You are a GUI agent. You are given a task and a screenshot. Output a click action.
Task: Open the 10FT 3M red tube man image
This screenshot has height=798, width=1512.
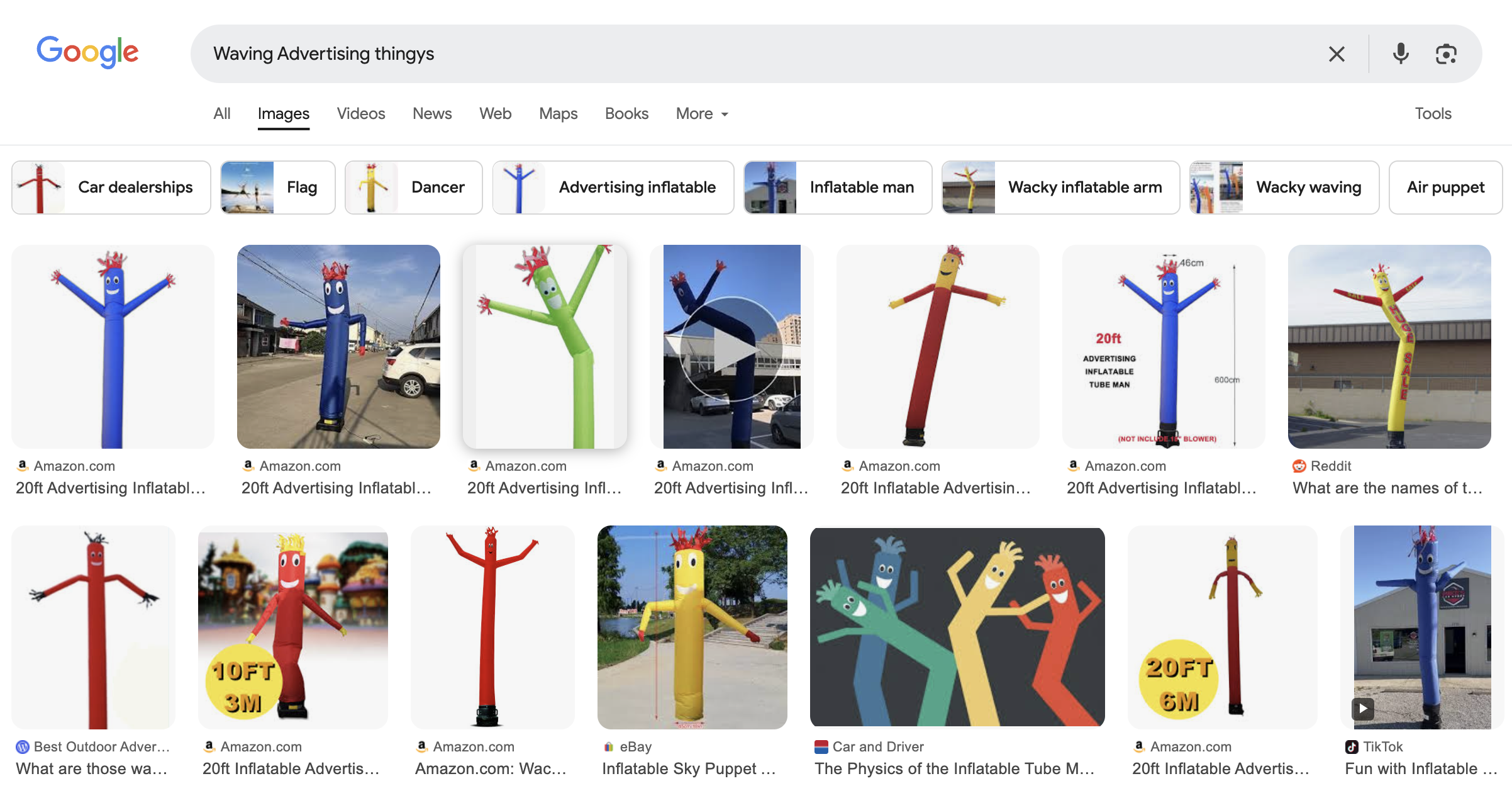click(x=292, y=627)
